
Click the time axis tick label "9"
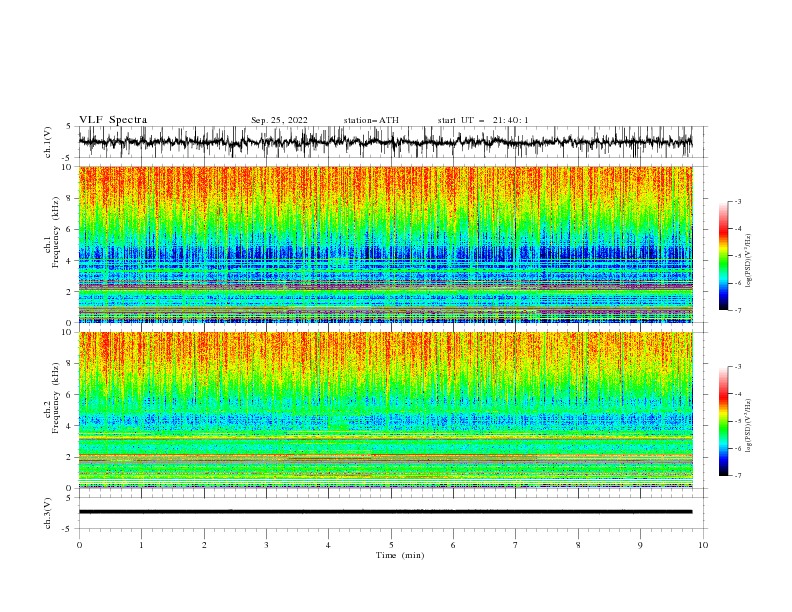640,545
